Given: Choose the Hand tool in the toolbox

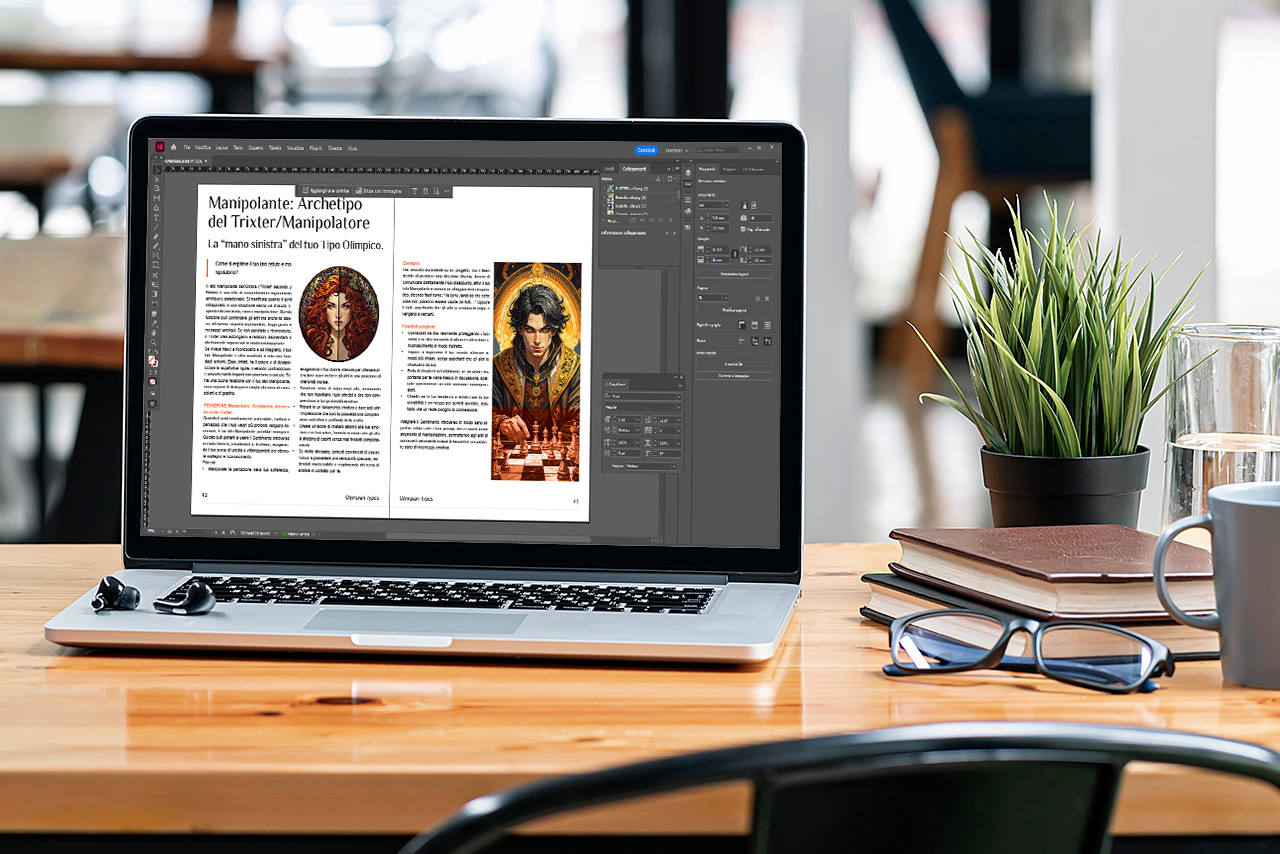Looking at the screenshot, I should click(154, 332).
